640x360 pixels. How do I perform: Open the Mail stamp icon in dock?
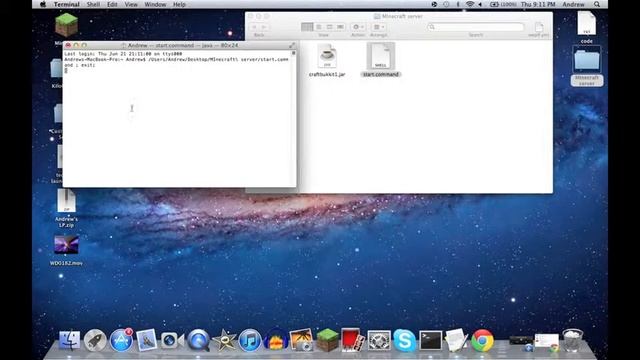tap(146, 340)
